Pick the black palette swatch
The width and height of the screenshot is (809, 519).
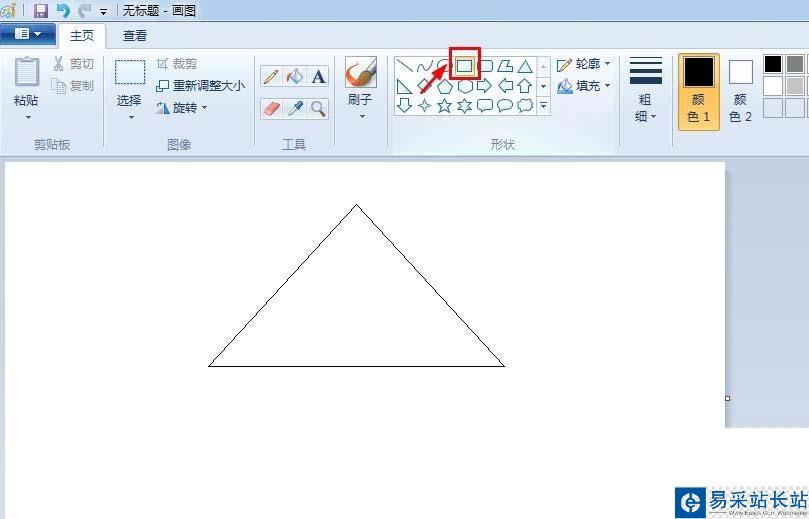click(x=773, y=64)
